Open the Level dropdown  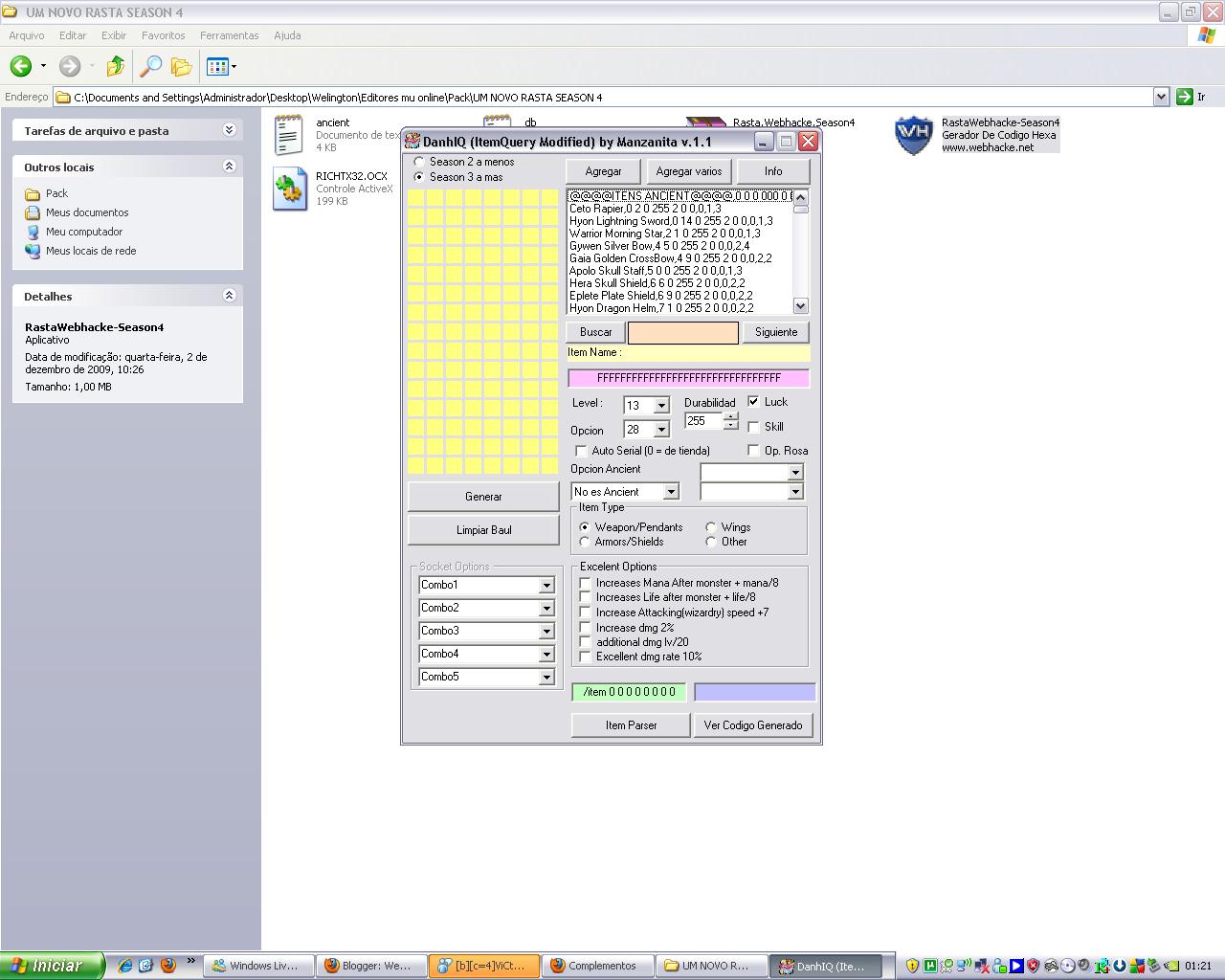coord(660,406)
